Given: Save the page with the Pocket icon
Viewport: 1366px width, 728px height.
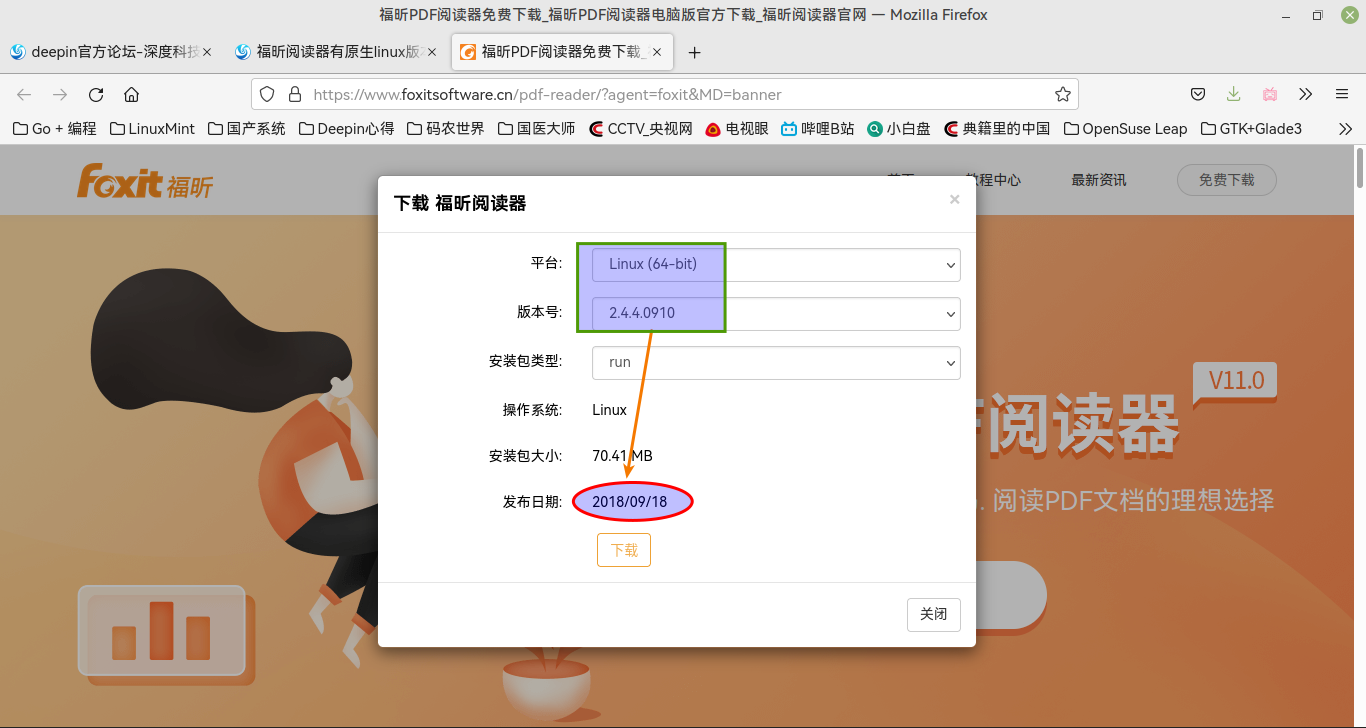Looking at the screenshot, I should [x=1197, y=93].
